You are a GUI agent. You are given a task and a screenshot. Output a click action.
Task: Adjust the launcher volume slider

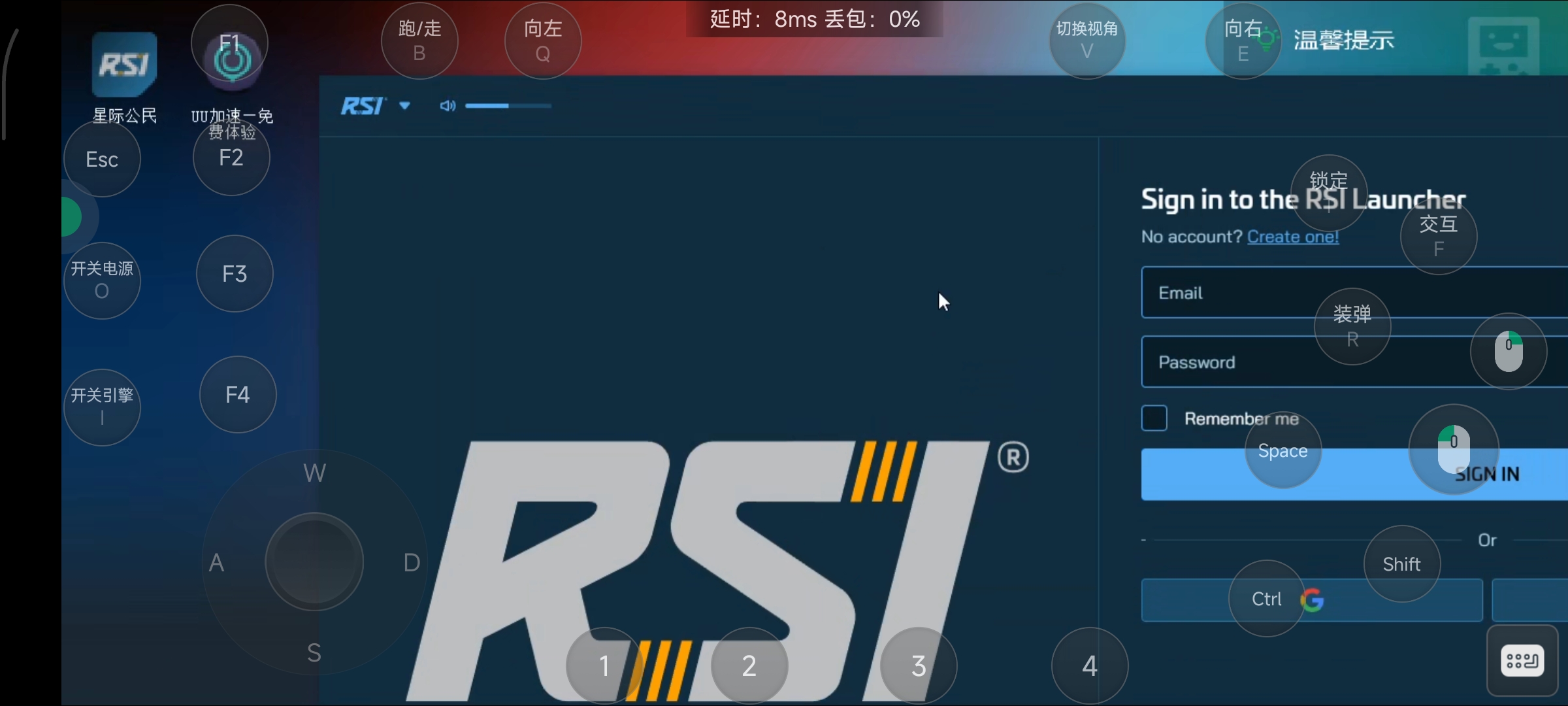tap(508, 106)
